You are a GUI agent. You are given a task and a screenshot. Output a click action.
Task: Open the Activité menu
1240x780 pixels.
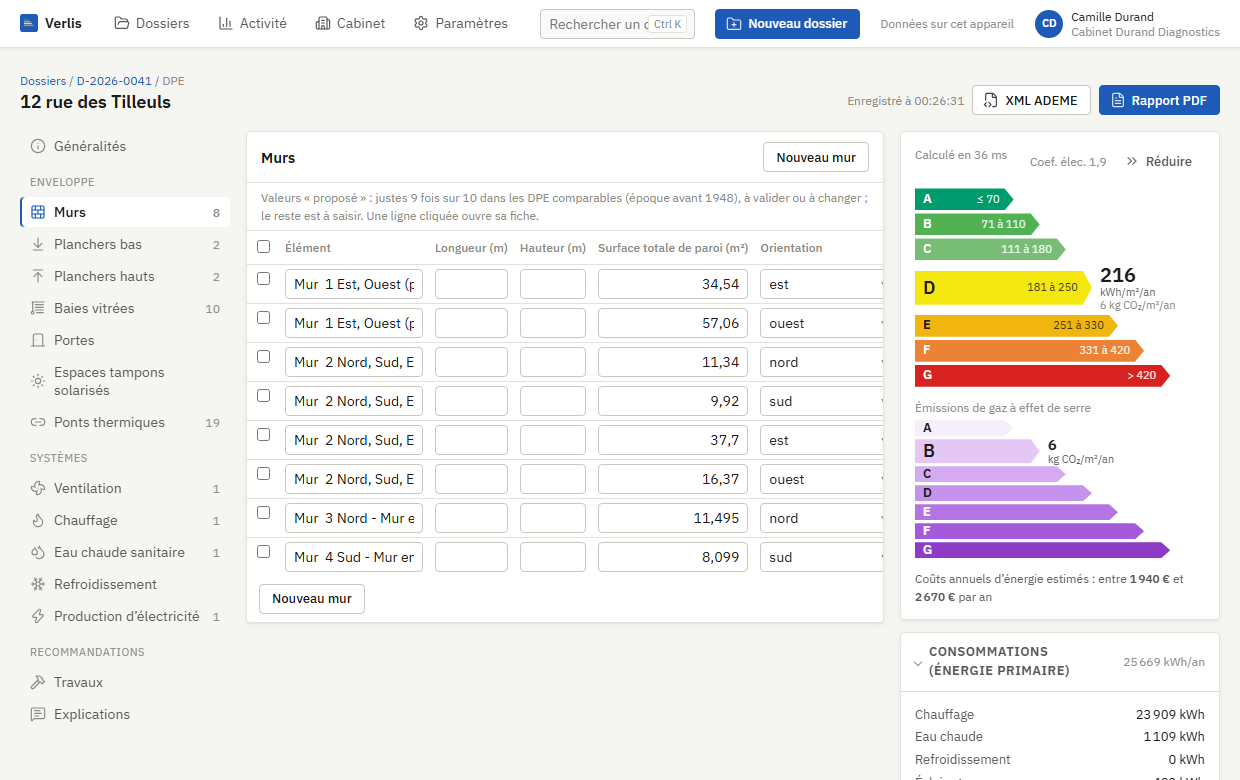[253, 23]
